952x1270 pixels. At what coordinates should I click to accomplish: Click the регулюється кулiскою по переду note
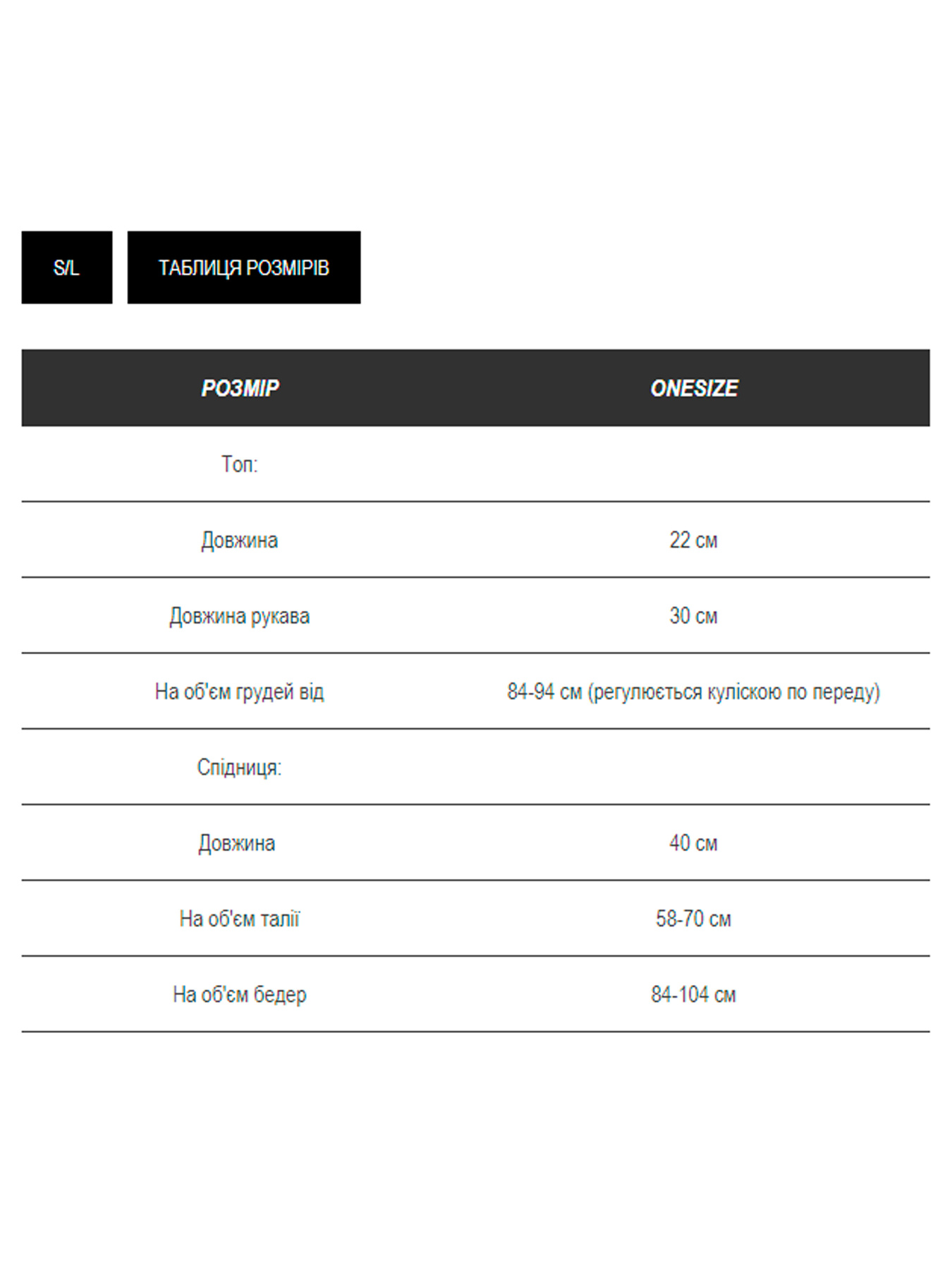[x=733, y=692]
